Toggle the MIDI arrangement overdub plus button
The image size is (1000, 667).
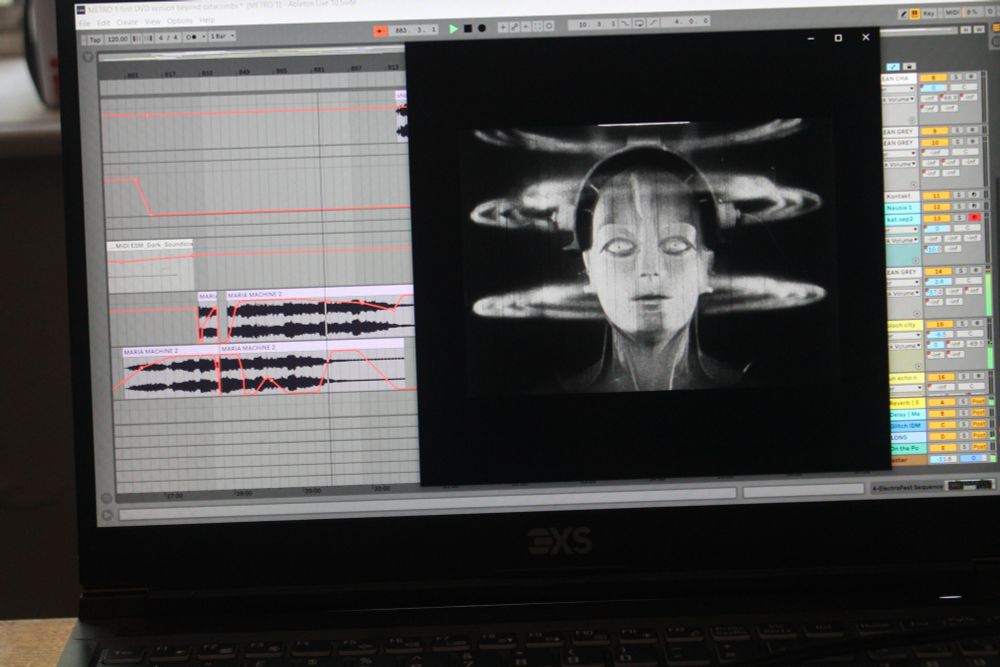[503, 27]
